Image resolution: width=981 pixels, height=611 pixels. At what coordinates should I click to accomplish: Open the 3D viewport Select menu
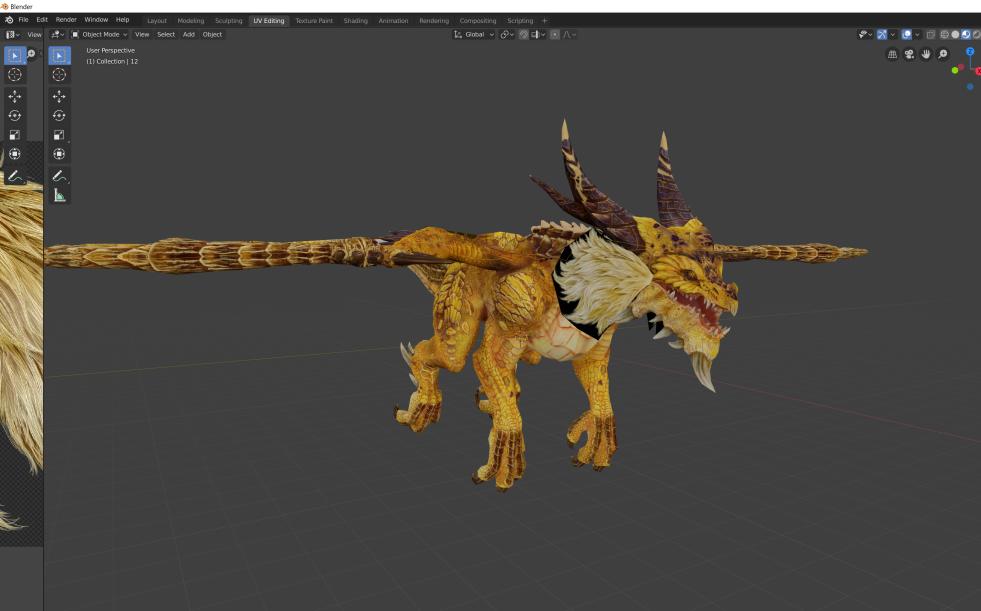tap(166, 35)
